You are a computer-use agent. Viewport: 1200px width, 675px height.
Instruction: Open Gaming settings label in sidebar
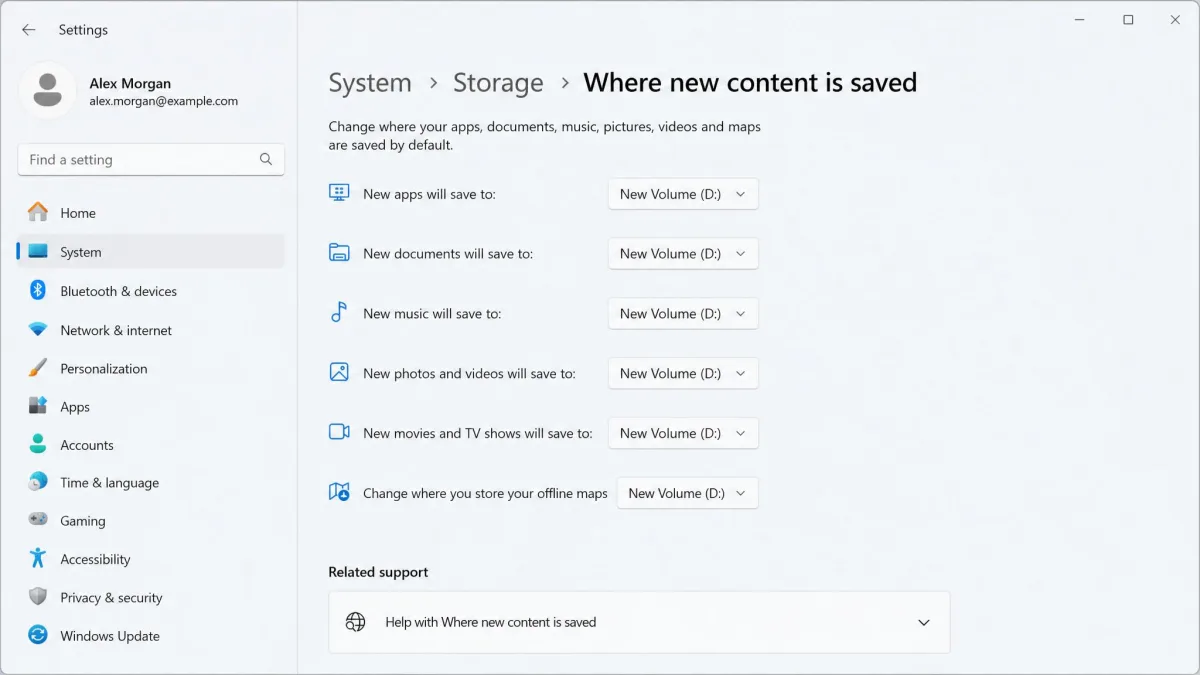83,521
